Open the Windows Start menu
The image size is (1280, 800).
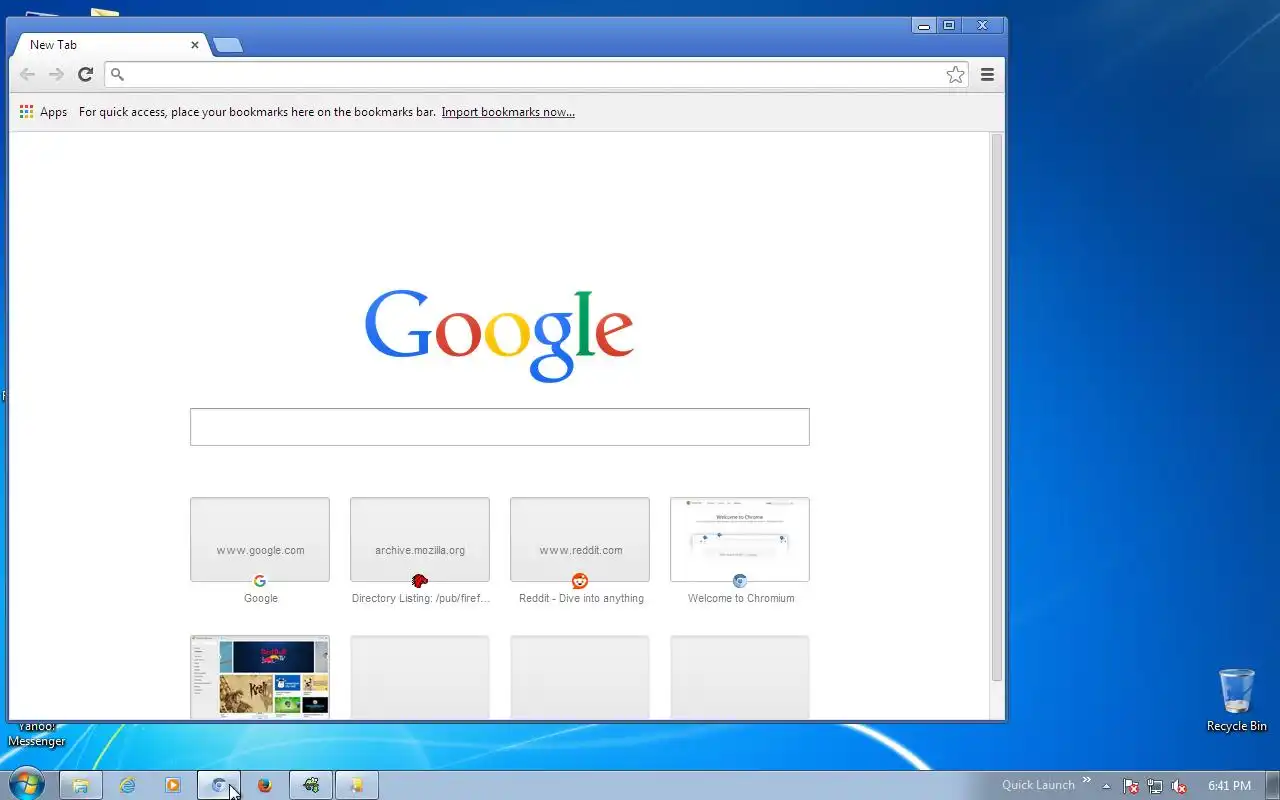(x=26, y=784)
